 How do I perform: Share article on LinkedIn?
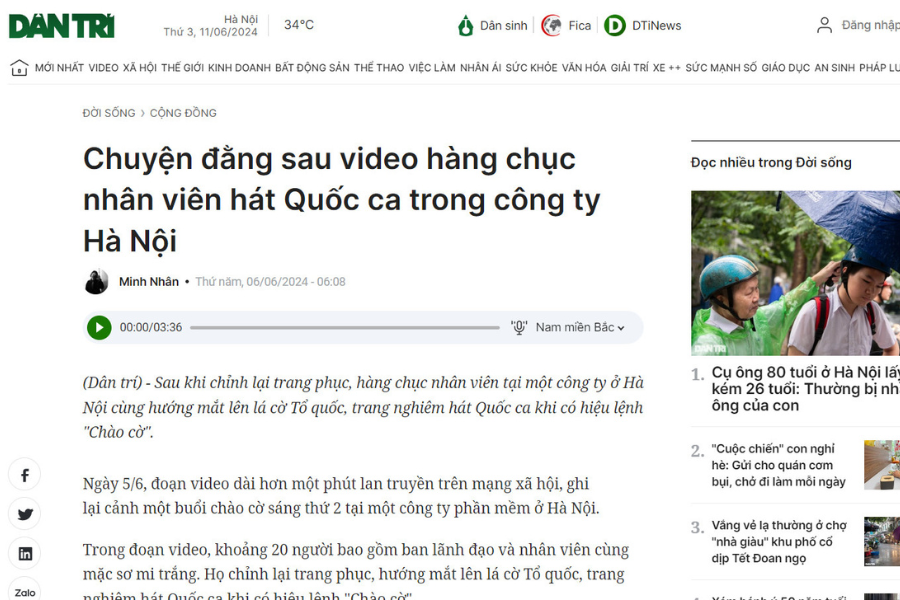pyautogui.click(x=25, y=553)
